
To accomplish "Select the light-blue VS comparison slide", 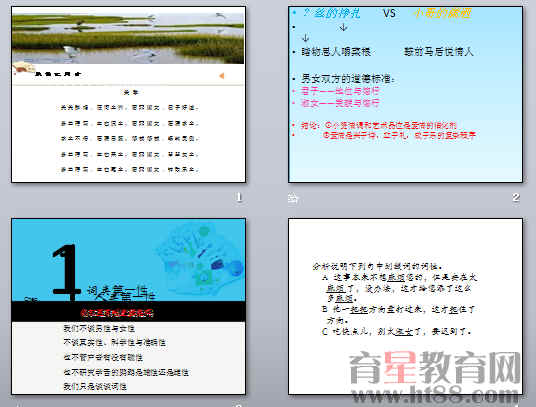I will click(405, 94).
